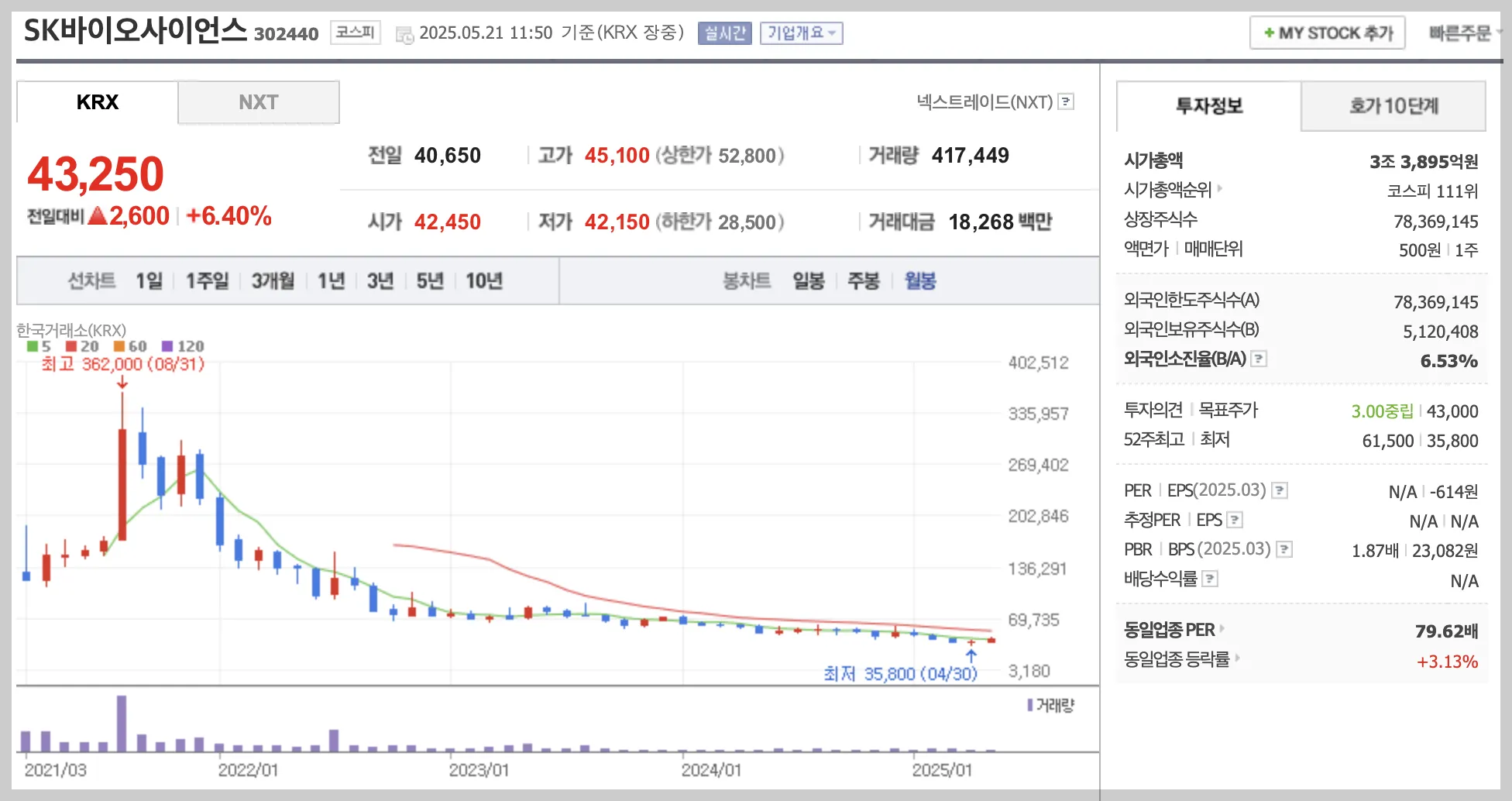Click the 52주최고 value 61,500
The height and width of the screenshot is (801, 1512).
pos(1388,441)
